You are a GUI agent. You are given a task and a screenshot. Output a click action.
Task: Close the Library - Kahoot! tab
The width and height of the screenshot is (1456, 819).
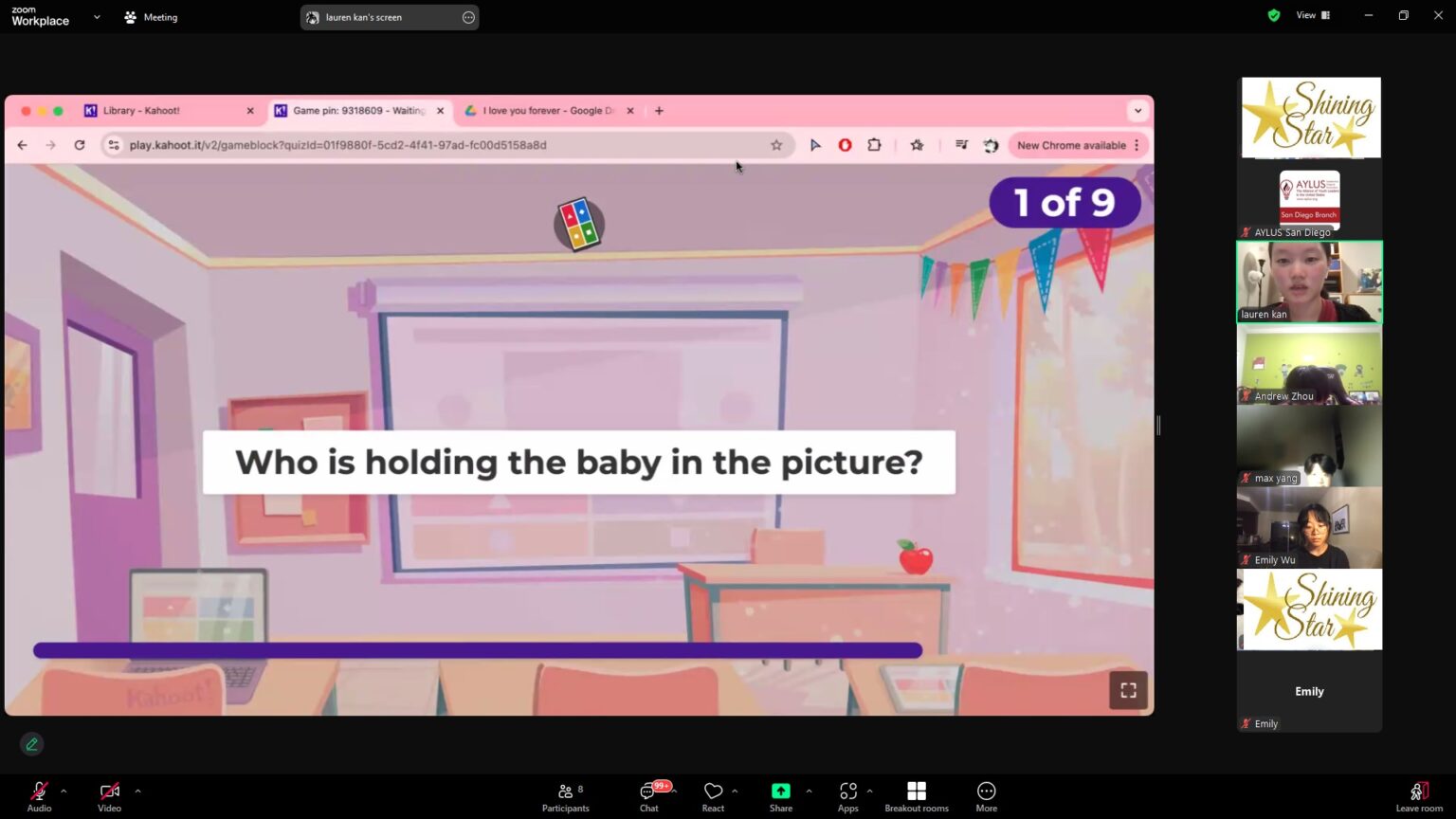[x=250, y=111]
